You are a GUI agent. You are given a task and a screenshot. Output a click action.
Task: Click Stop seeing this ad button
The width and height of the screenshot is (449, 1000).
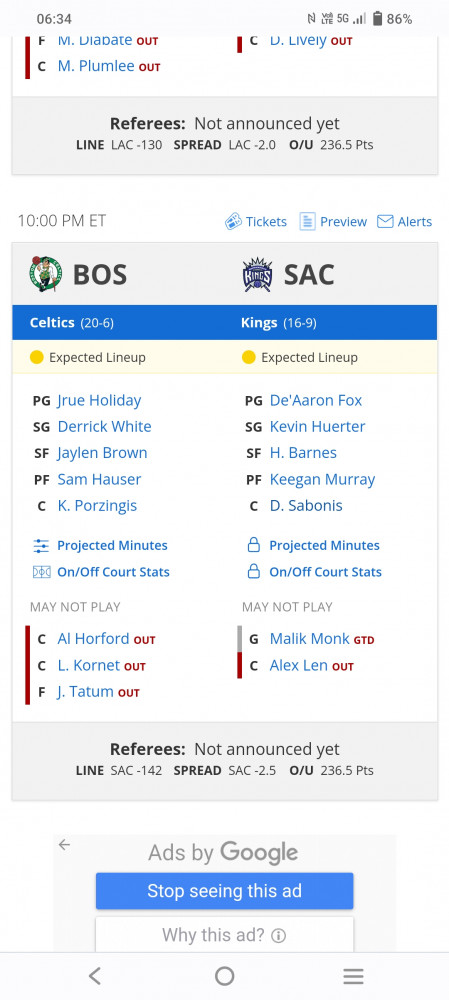click(224, 891)
